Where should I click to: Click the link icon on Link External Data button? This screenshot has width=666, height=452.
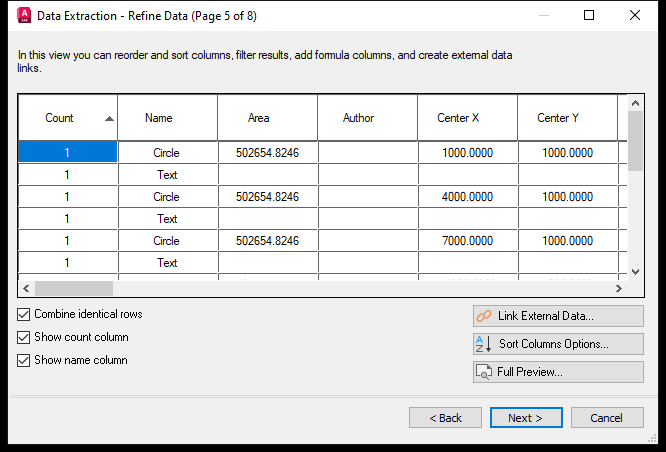tap(484, 316)
